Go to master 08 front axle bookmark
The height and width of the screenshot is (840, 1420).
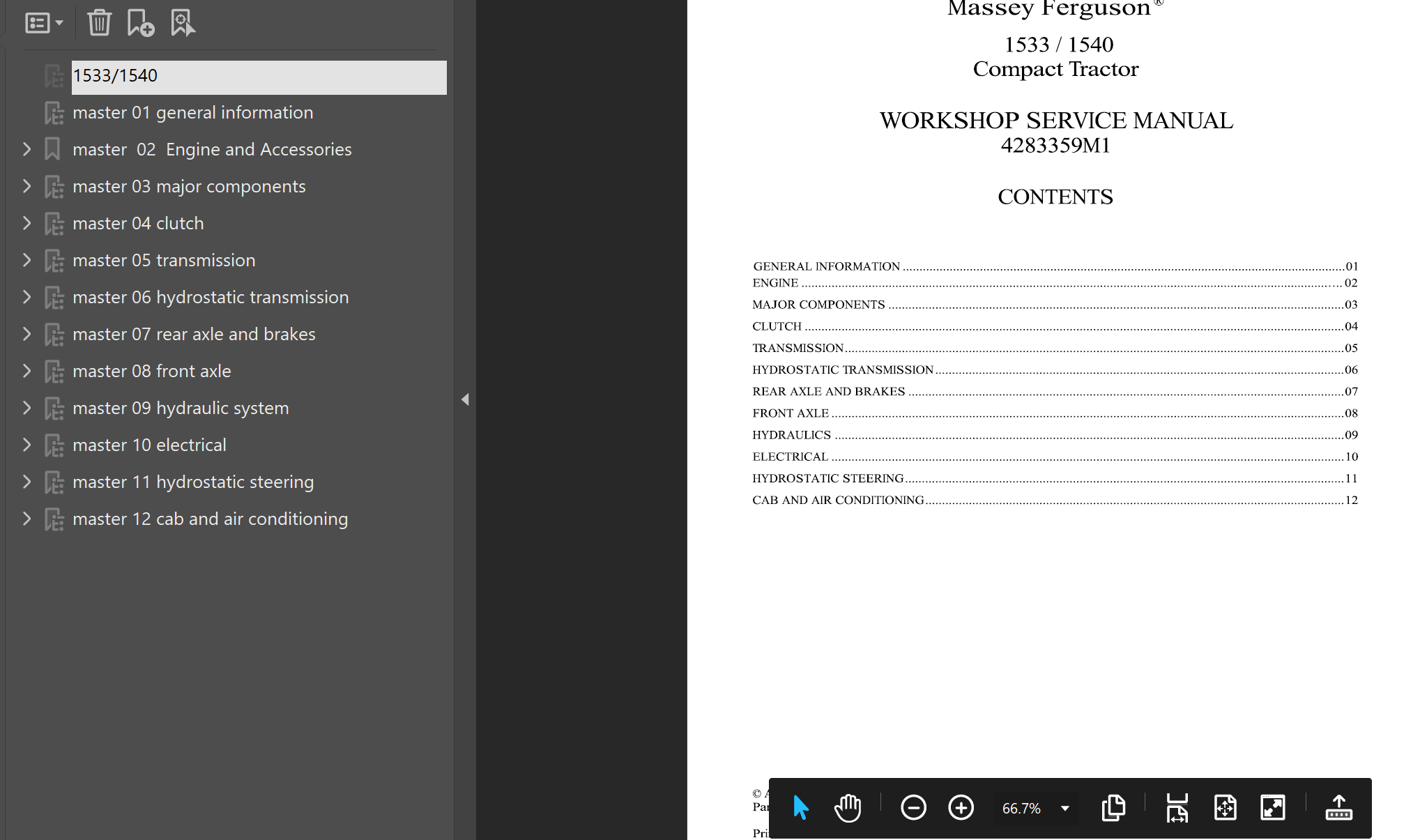click(151, 372)
